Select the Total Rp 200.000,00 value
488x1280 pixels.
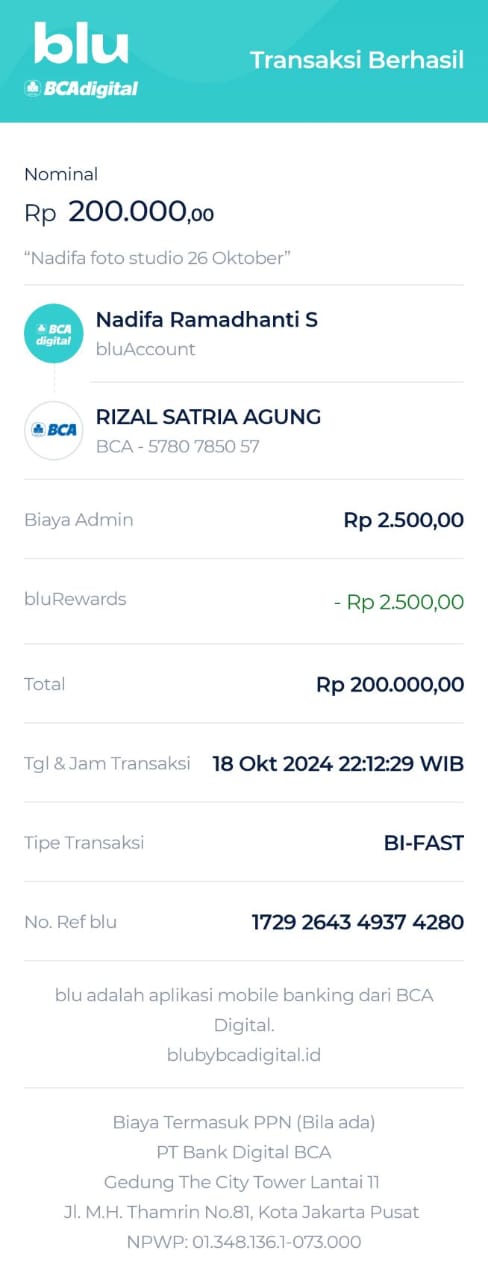(390, 685)
